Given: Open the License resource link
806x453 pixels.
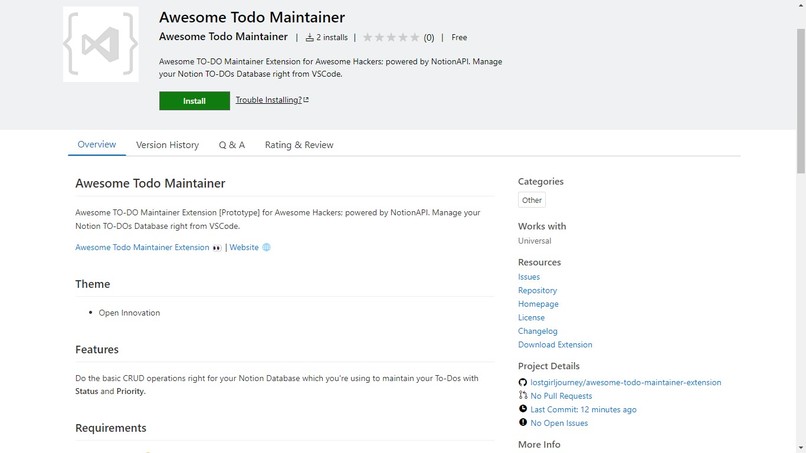Looking at the screenshot, I should point(531,318).
